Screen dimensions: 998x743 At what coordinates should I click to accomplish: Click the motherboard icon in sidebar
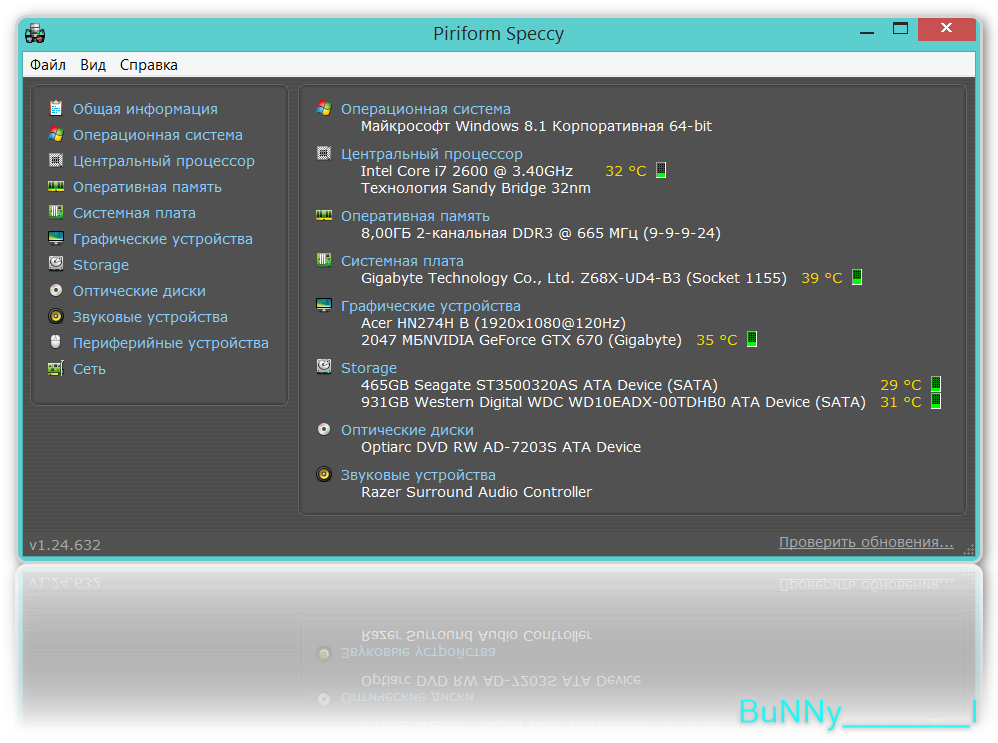click(56, 212)
